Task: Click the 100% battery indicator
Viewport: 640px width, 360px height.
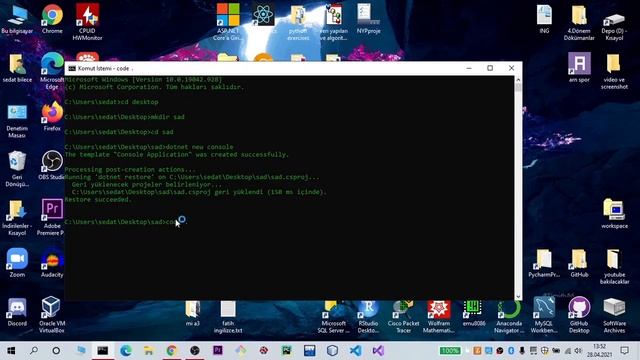Action: coord(450,351)
